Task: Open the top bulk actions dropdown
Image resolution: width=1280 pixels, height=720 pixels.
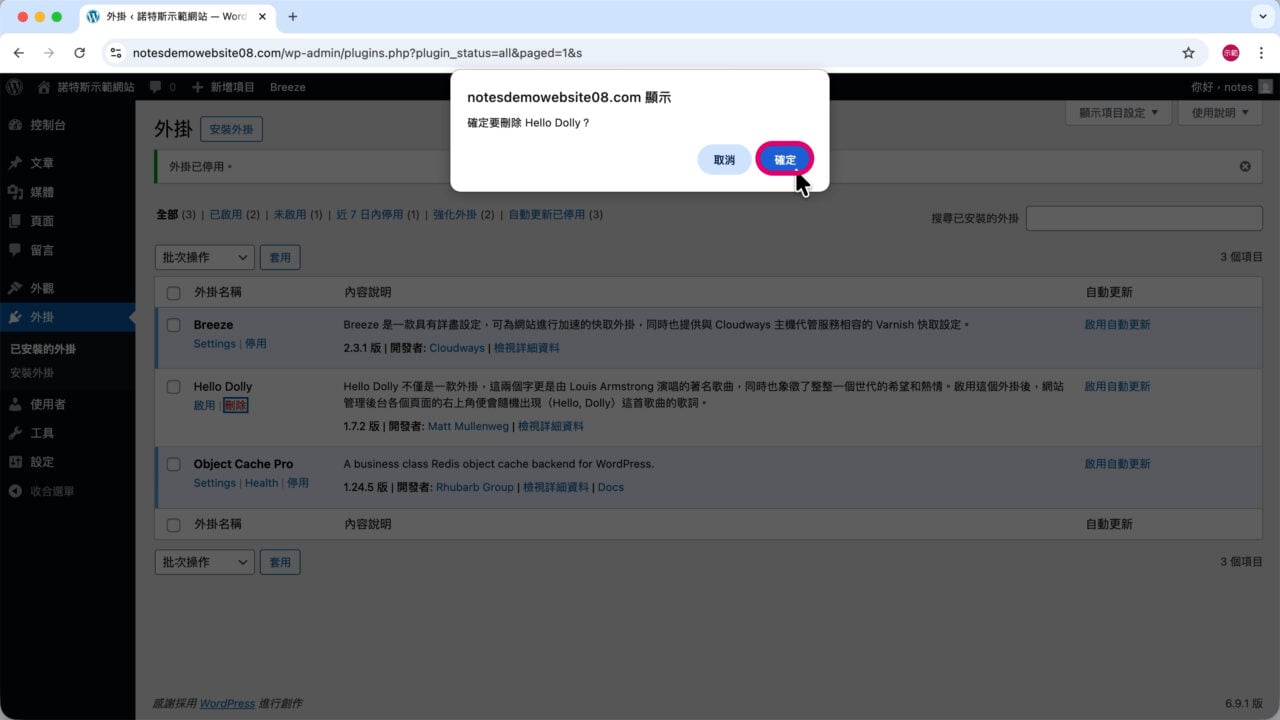Action: pyautogui.click(x=205, y=257)
